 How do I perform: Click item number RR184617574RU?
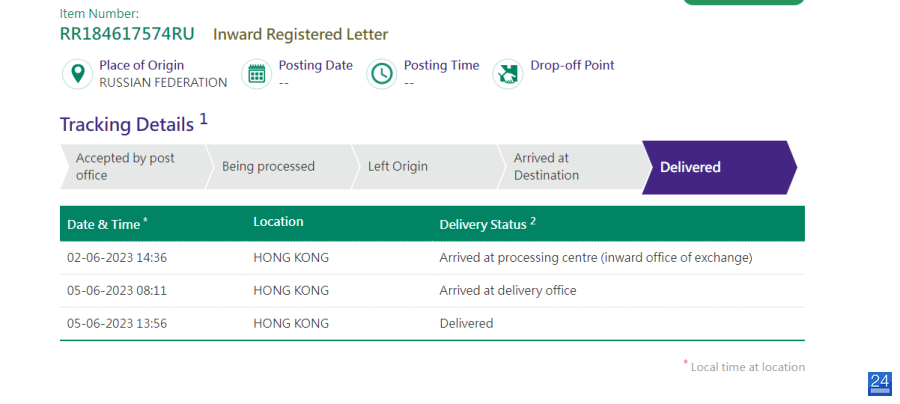127,34
